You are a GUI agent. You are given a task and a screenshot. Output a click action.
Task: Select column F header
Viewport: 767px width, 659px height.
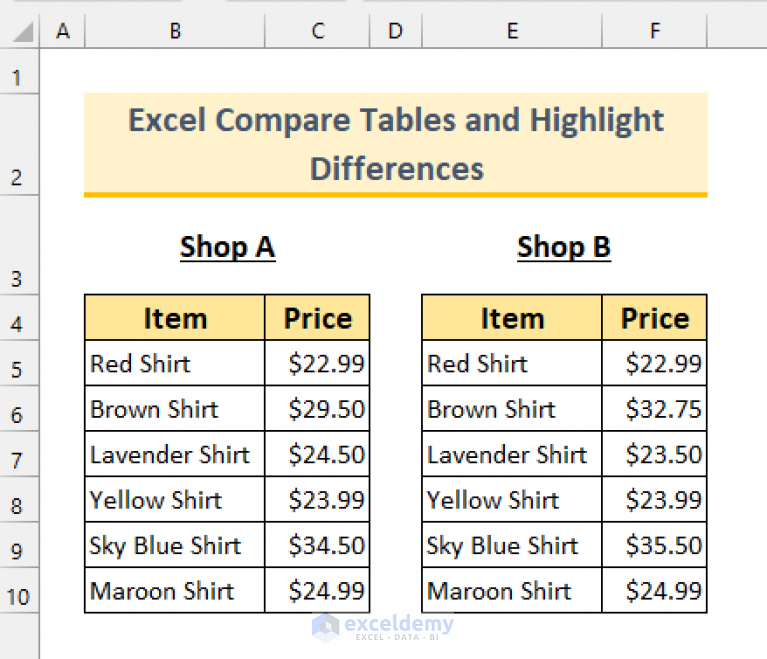coord(655,32)
